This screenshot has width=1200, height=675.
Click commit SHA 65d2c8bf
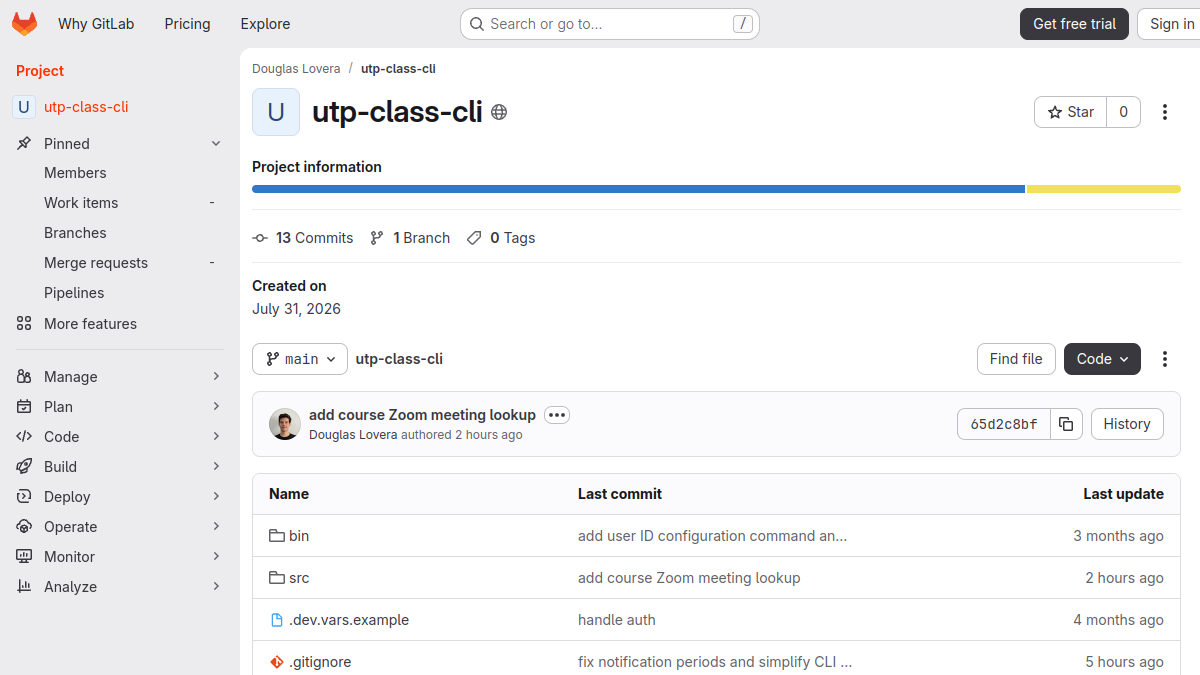[x=1004, y=424]
